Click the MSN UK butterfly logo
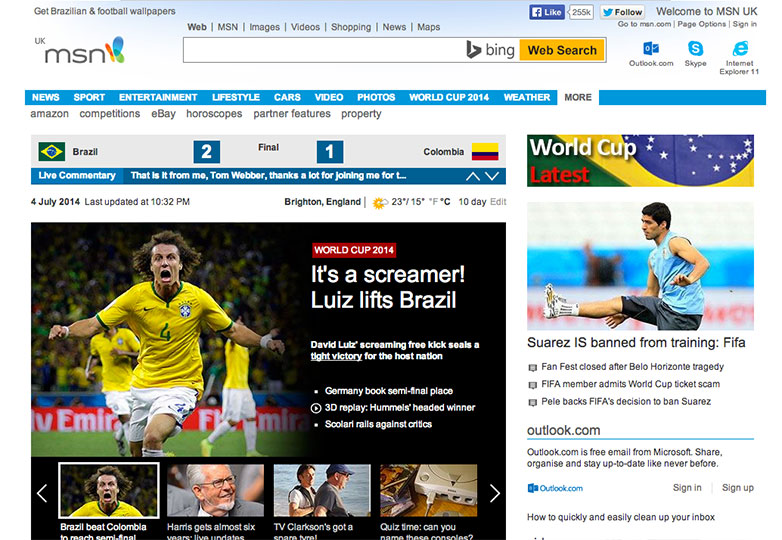Viewport: 782px width, 540px height. (x=84, y=51)
